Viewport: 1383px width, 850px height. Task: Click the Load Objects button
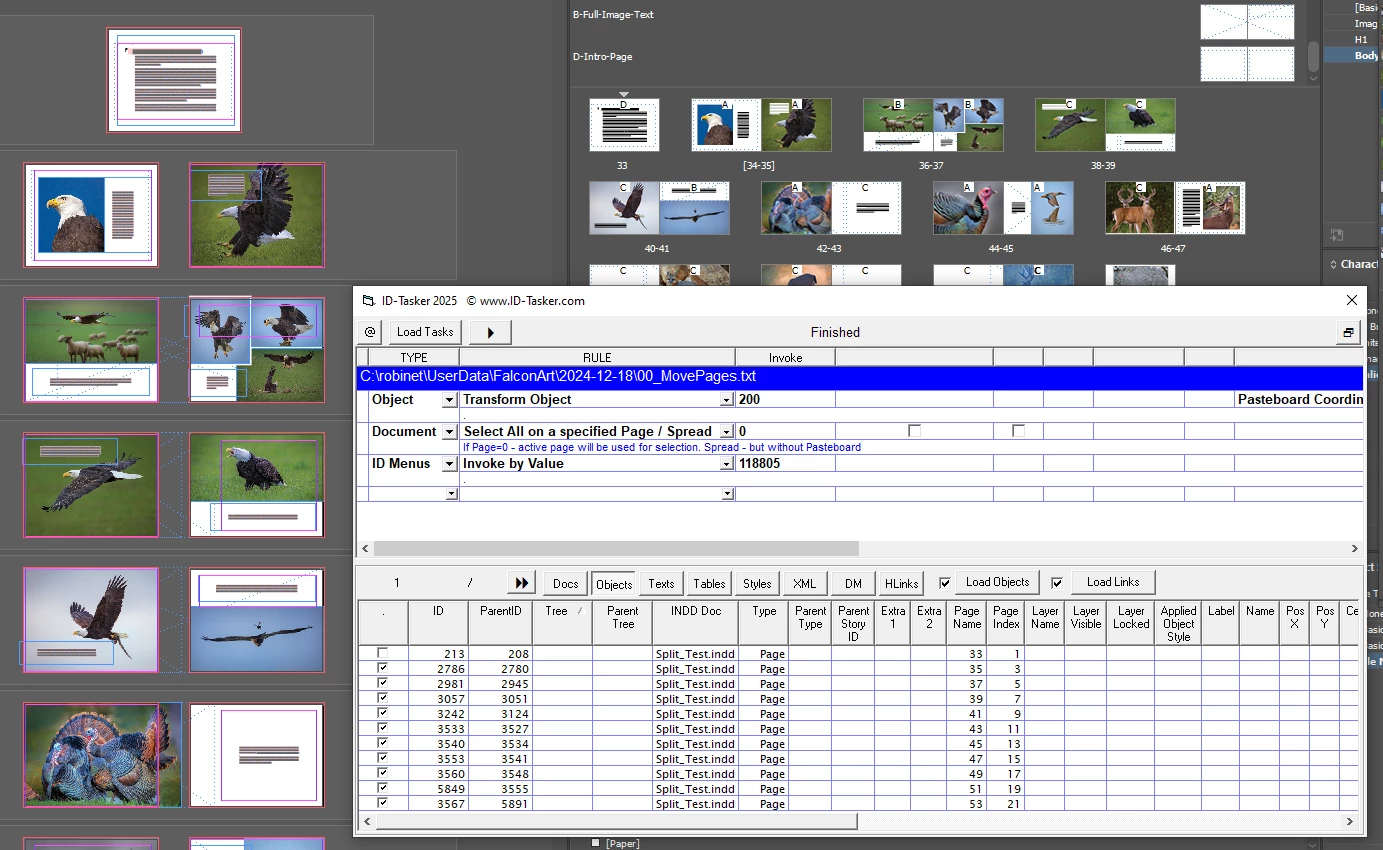997,582
